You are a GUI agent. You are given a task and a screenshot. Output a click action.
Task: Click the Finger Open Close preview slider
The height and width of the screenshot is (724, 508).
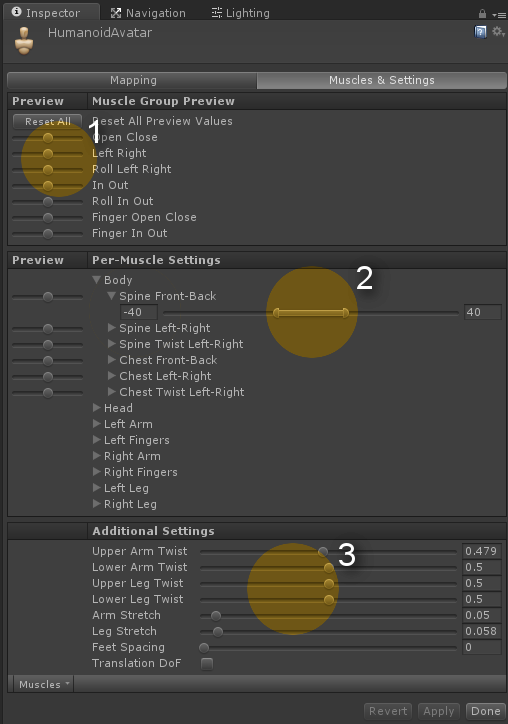coord(48,217)
